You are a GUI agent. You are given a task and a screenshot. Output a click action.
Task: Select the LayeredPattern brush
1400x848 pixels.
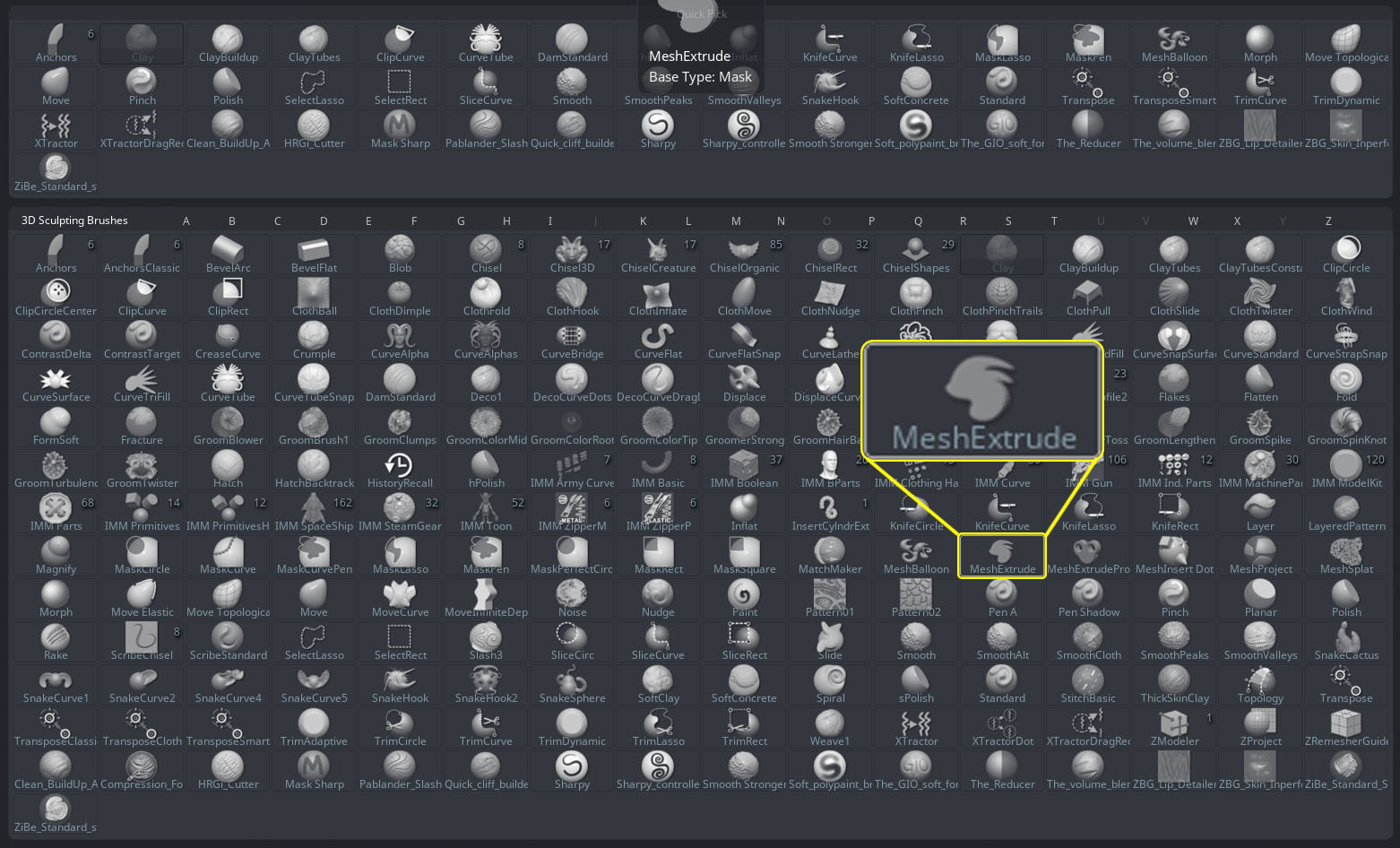pyautogui.click(x=1346, y=514)
